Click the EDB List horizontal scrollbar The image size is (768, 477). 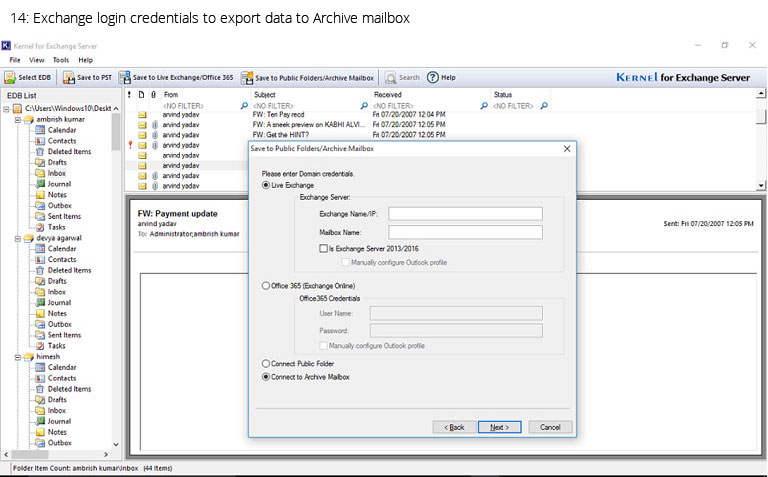[55, 454]
